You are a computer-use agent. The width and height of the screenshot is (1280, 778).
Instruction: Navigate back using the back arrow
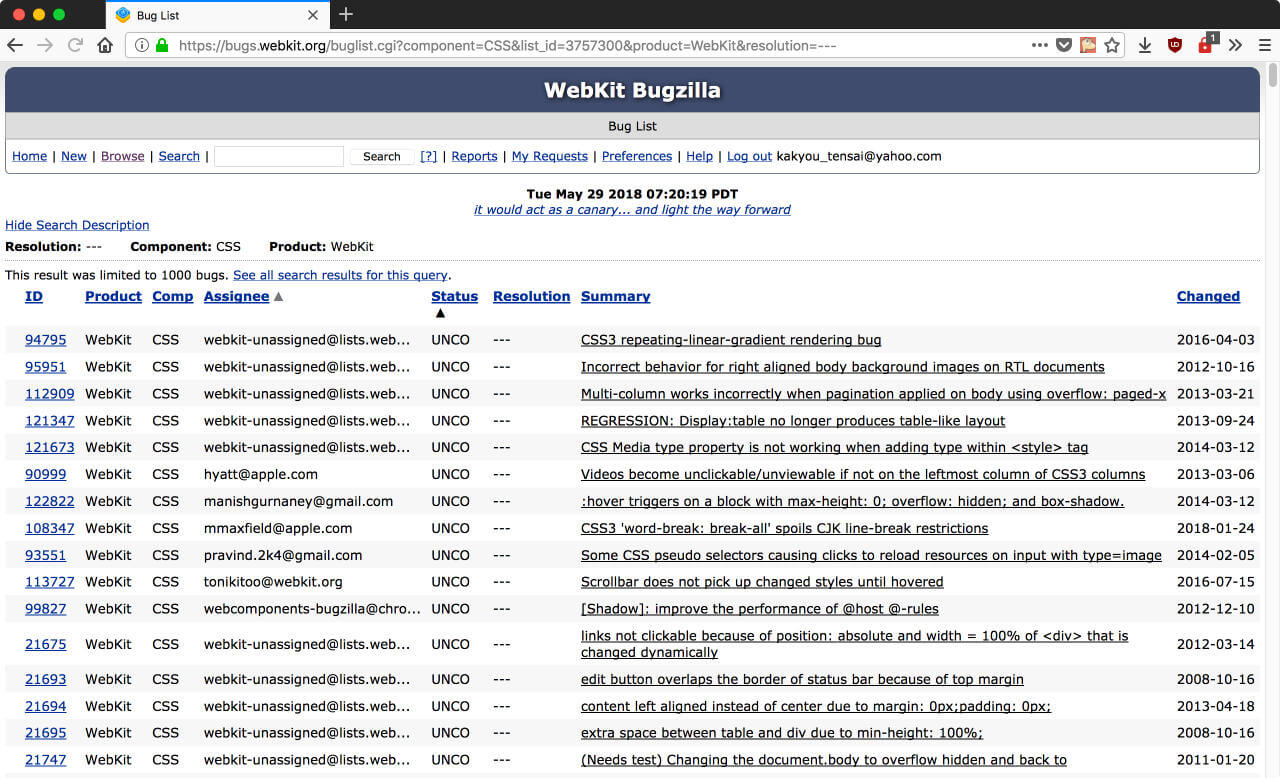point(16,45)
